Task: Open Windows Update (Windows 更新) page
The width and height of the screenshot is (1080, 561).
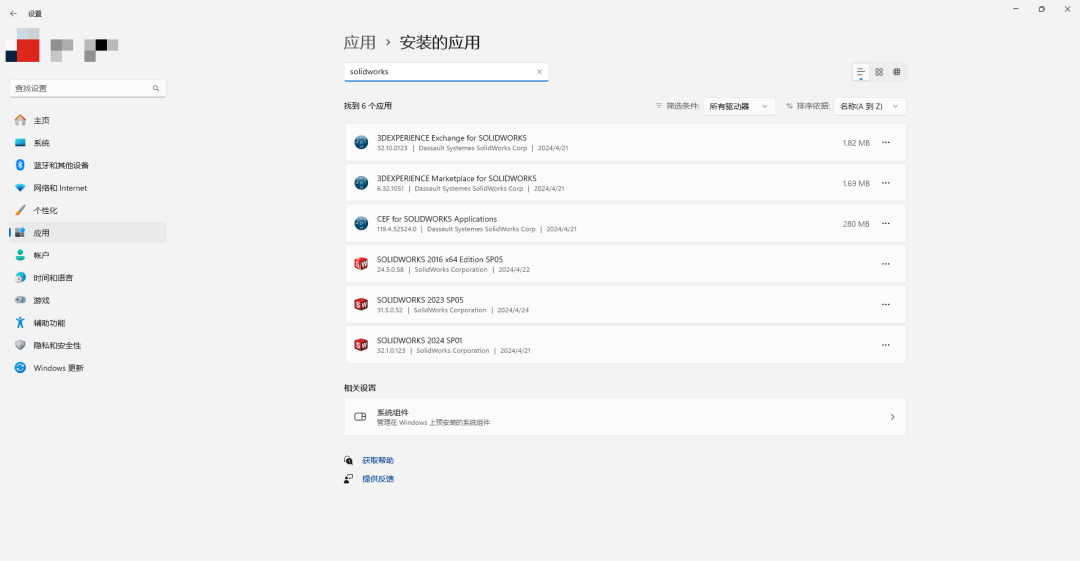Action: pyautogui.click(x=87, y=368)
